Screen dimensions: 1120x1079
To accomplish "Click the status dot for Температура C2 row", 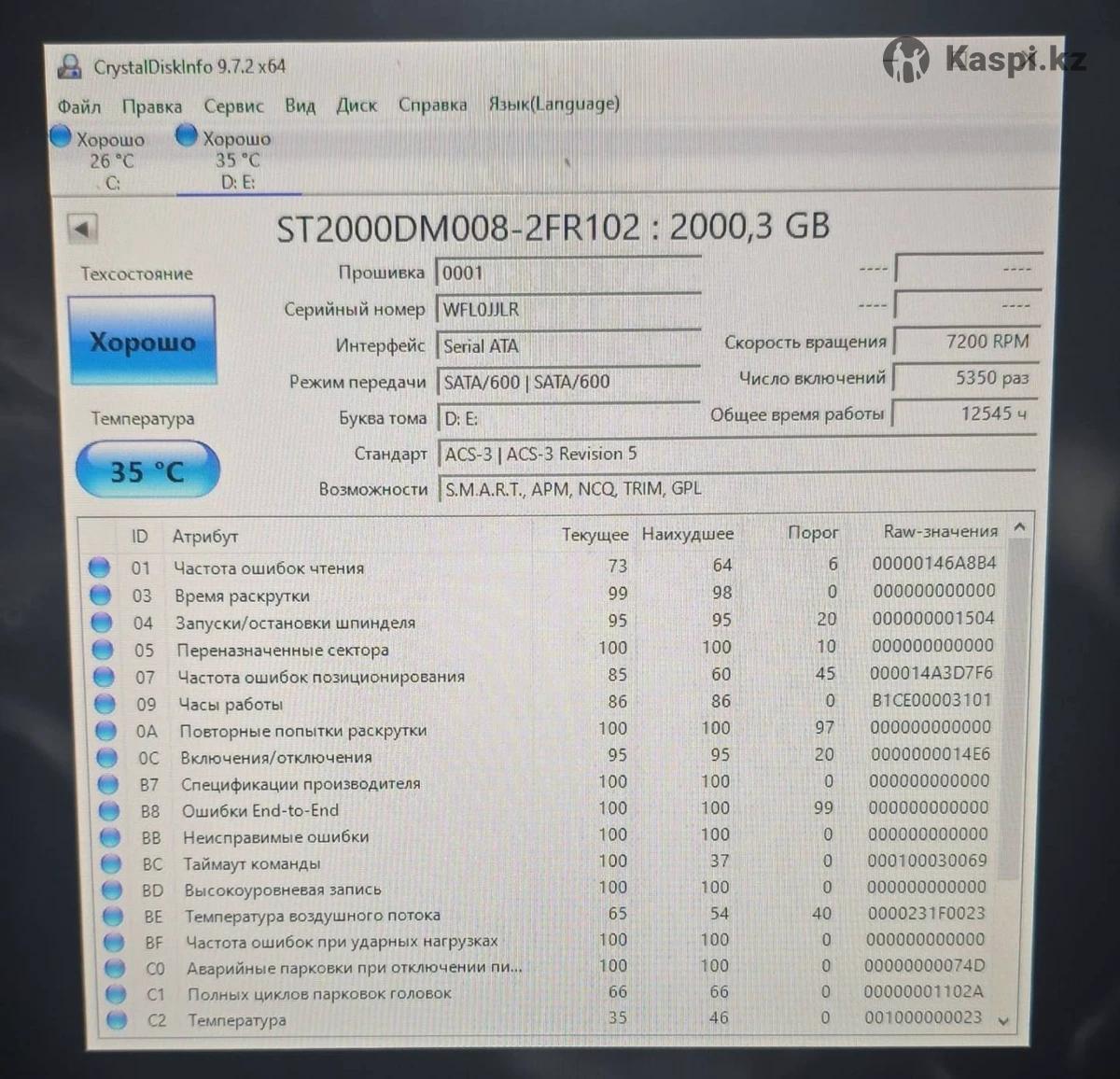I will (x=116, y=1020).
